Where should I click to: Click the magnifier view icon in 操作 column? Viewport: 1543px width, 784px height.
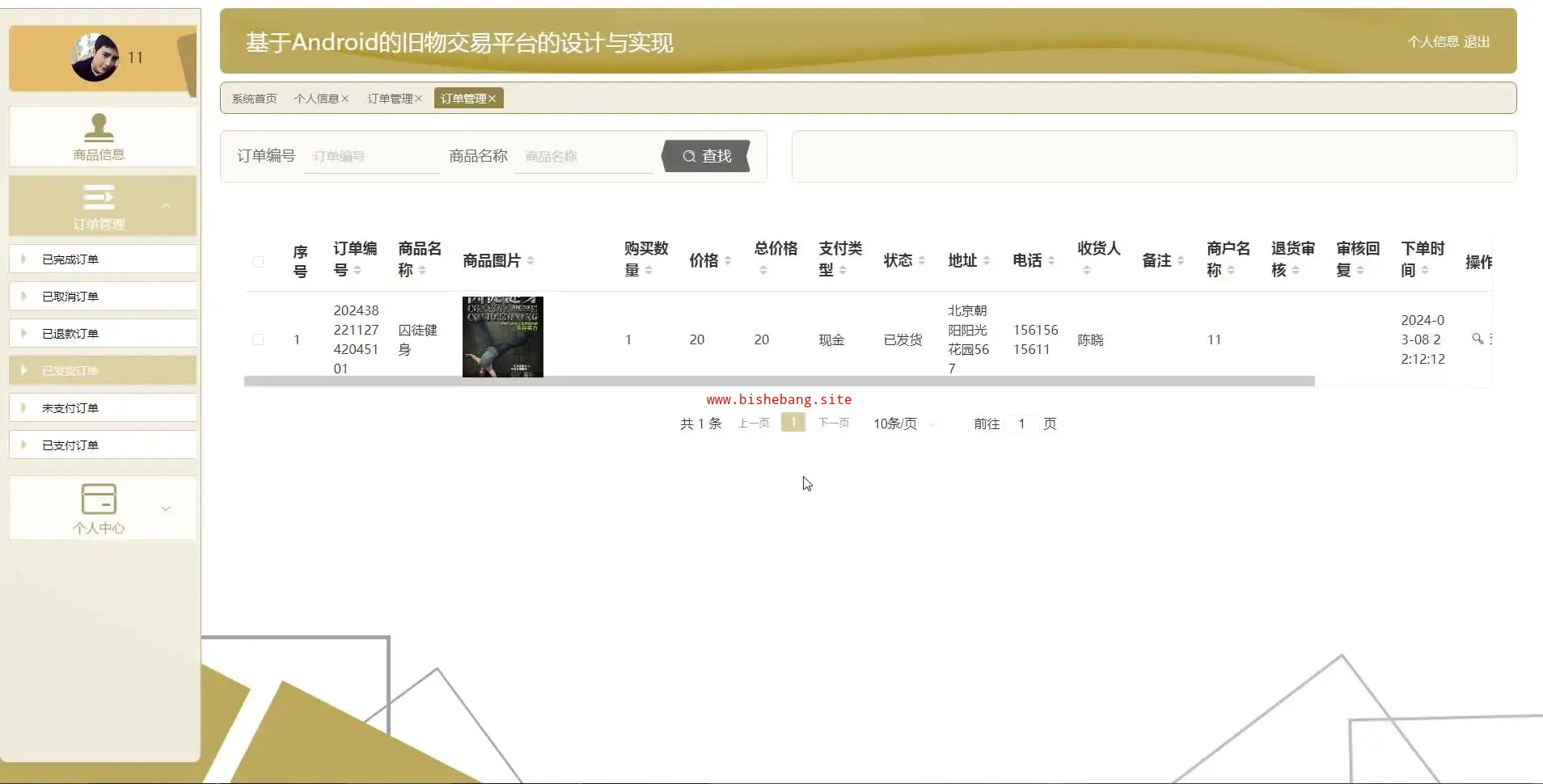tap(1477, 339)
